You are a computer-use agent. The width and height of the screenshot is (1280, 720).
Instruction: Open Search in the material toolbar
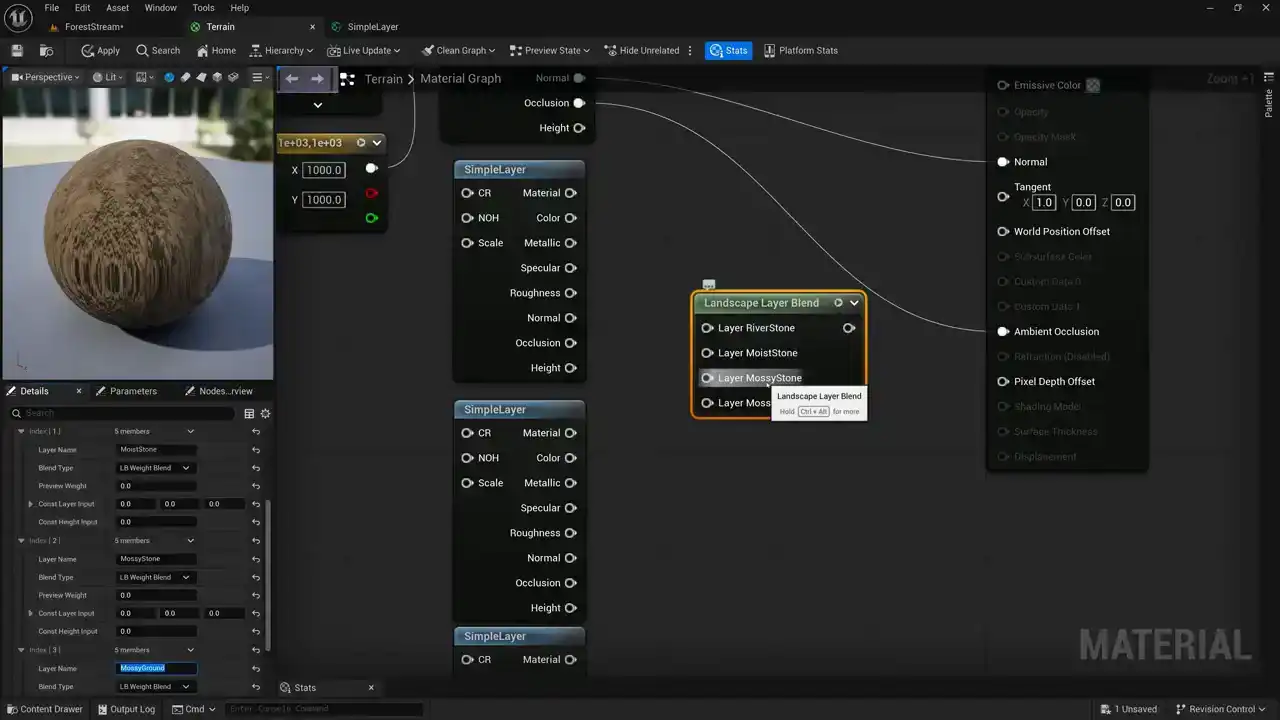tap(158, 50)
